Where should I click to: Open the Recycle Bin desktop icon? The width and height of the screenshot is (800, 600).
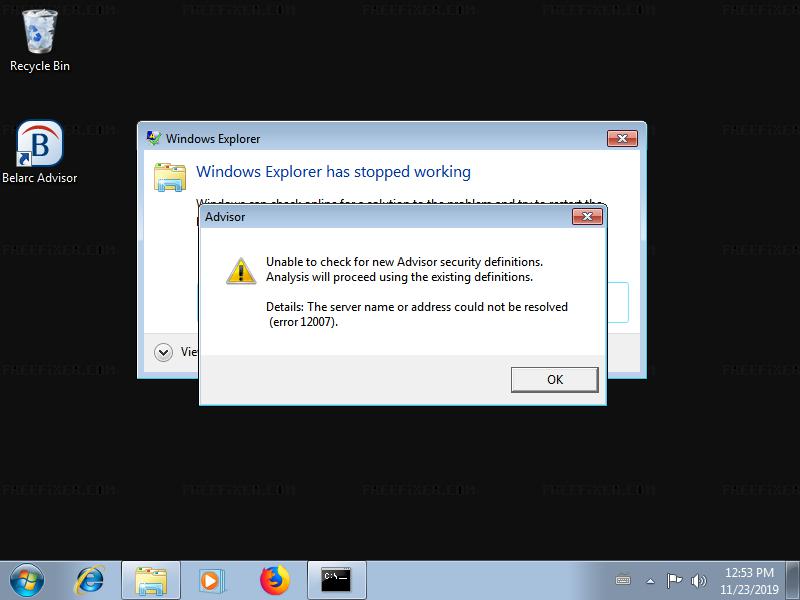coord(40,41)
